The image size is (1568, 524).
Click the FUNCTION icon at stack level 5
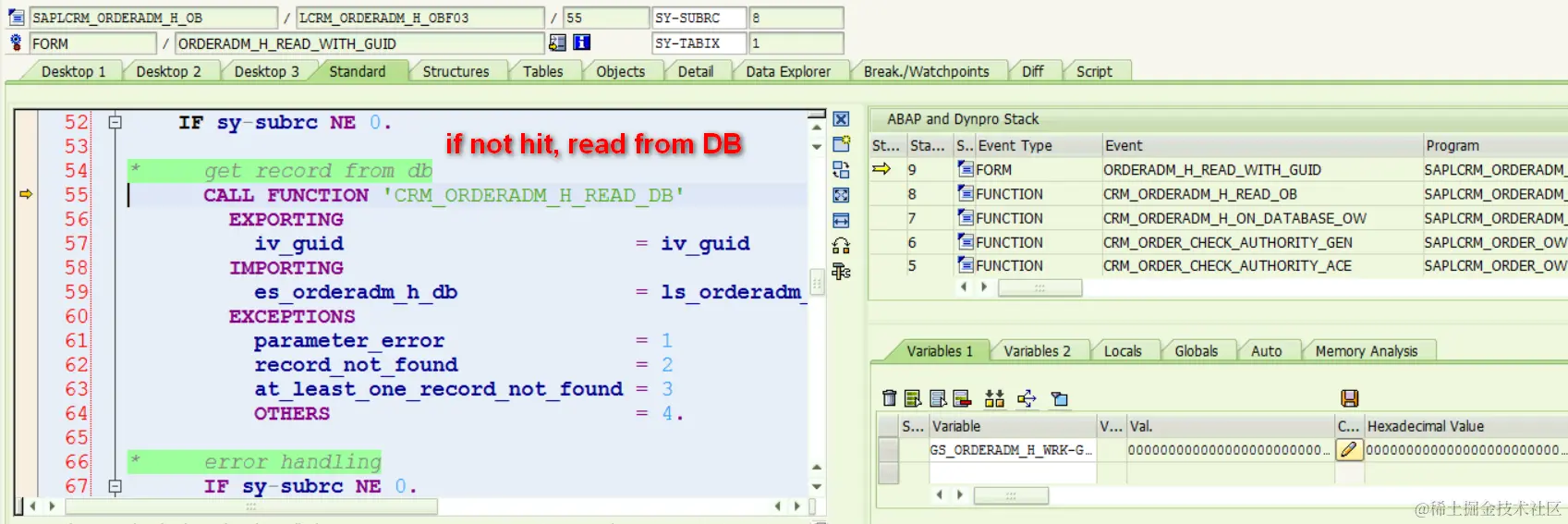[x=966, y=264]
